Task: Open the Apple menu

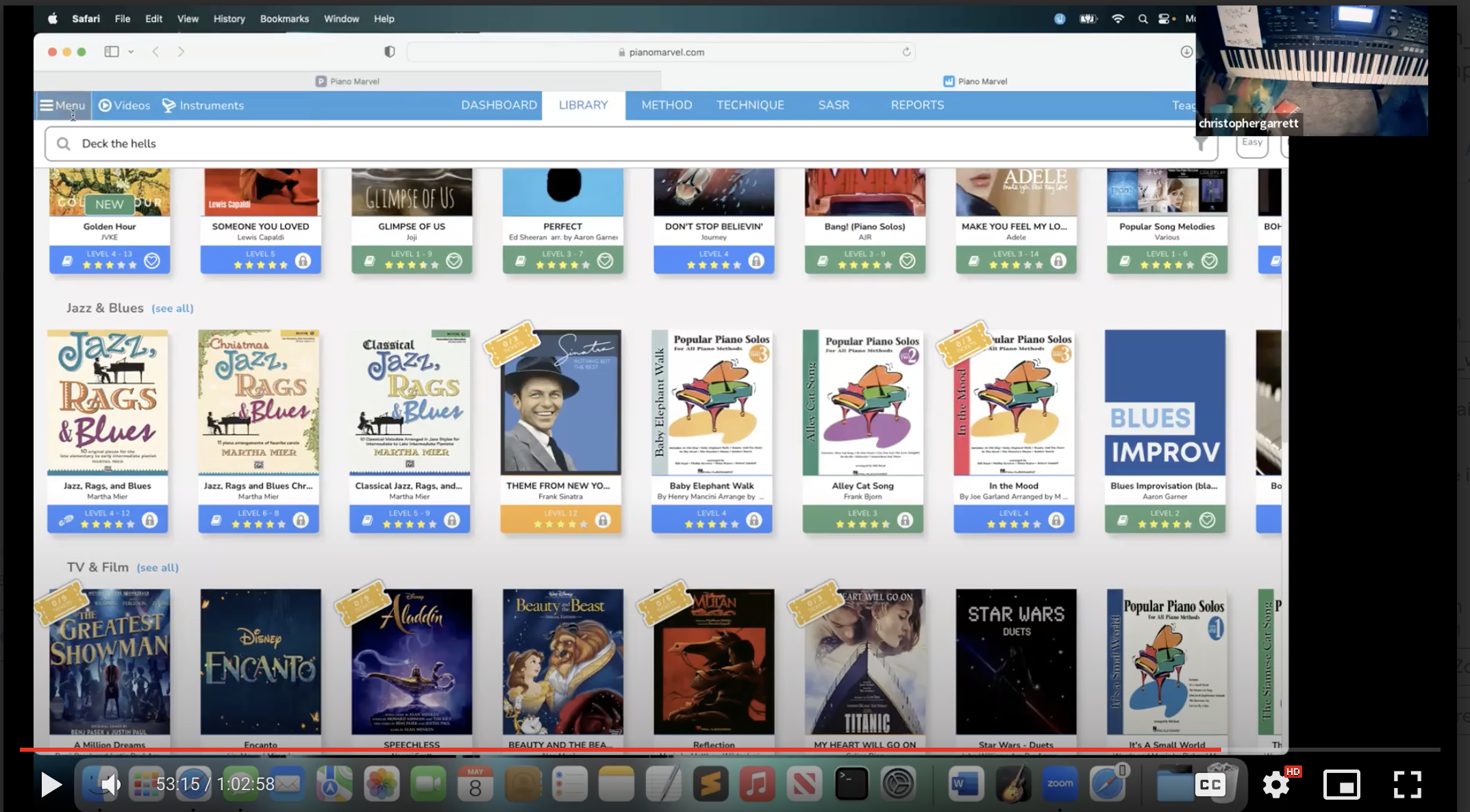Action: click(x=53, y=18)
